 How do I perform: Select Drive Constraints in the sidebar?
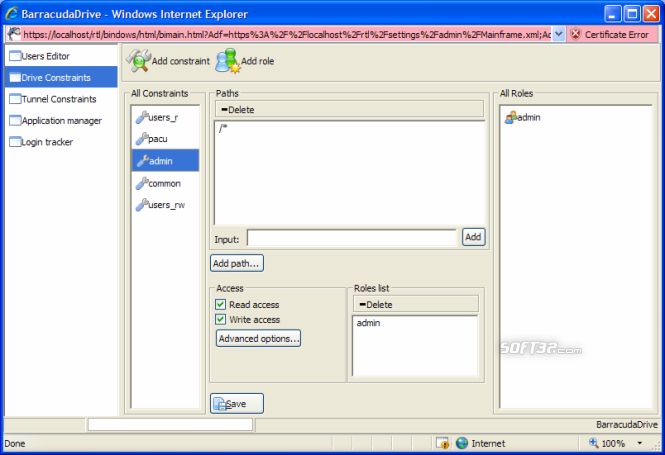click(61, 78)
